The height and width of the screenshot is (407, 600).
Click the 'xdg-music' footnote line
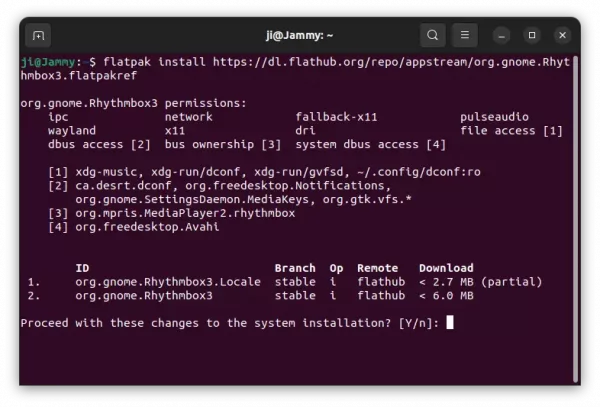(264, 172)
